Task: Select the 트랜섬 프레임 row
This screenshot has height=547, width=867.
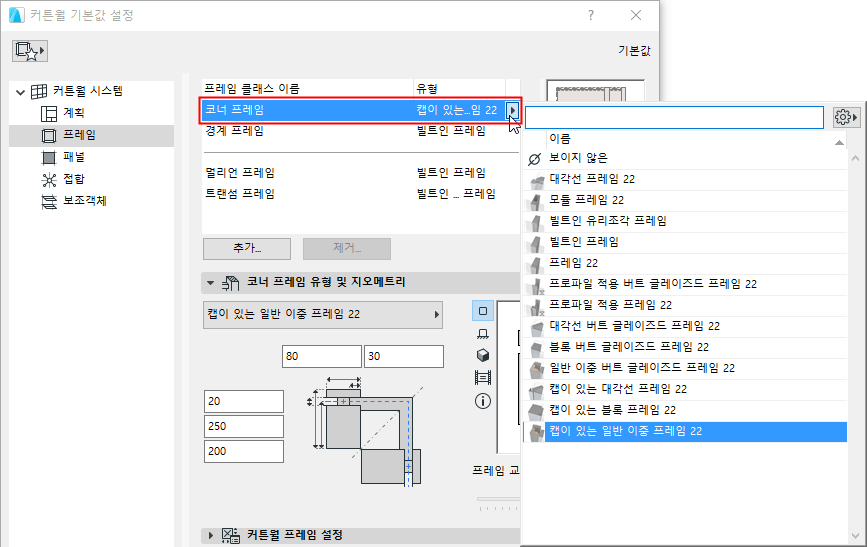Action: (x=361, y=194)
